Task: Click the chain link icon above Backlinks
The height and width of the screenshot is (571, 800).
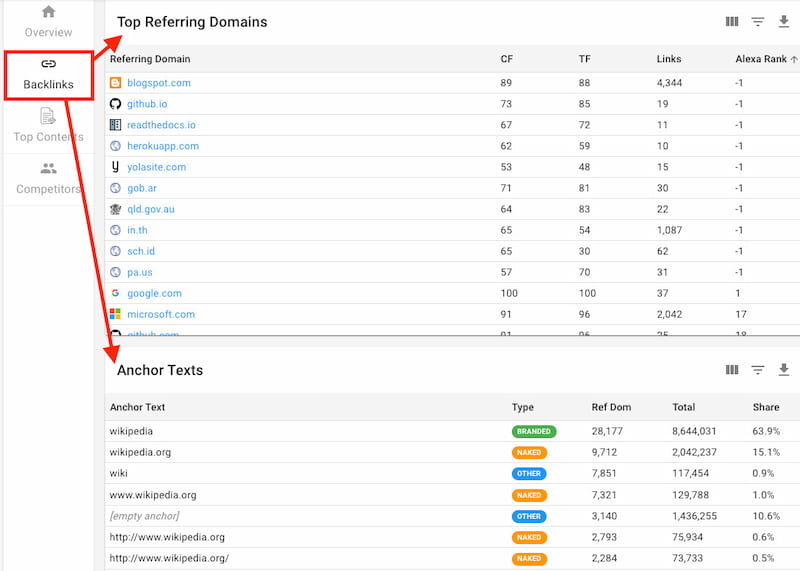Action: click(x=48, y=64)
